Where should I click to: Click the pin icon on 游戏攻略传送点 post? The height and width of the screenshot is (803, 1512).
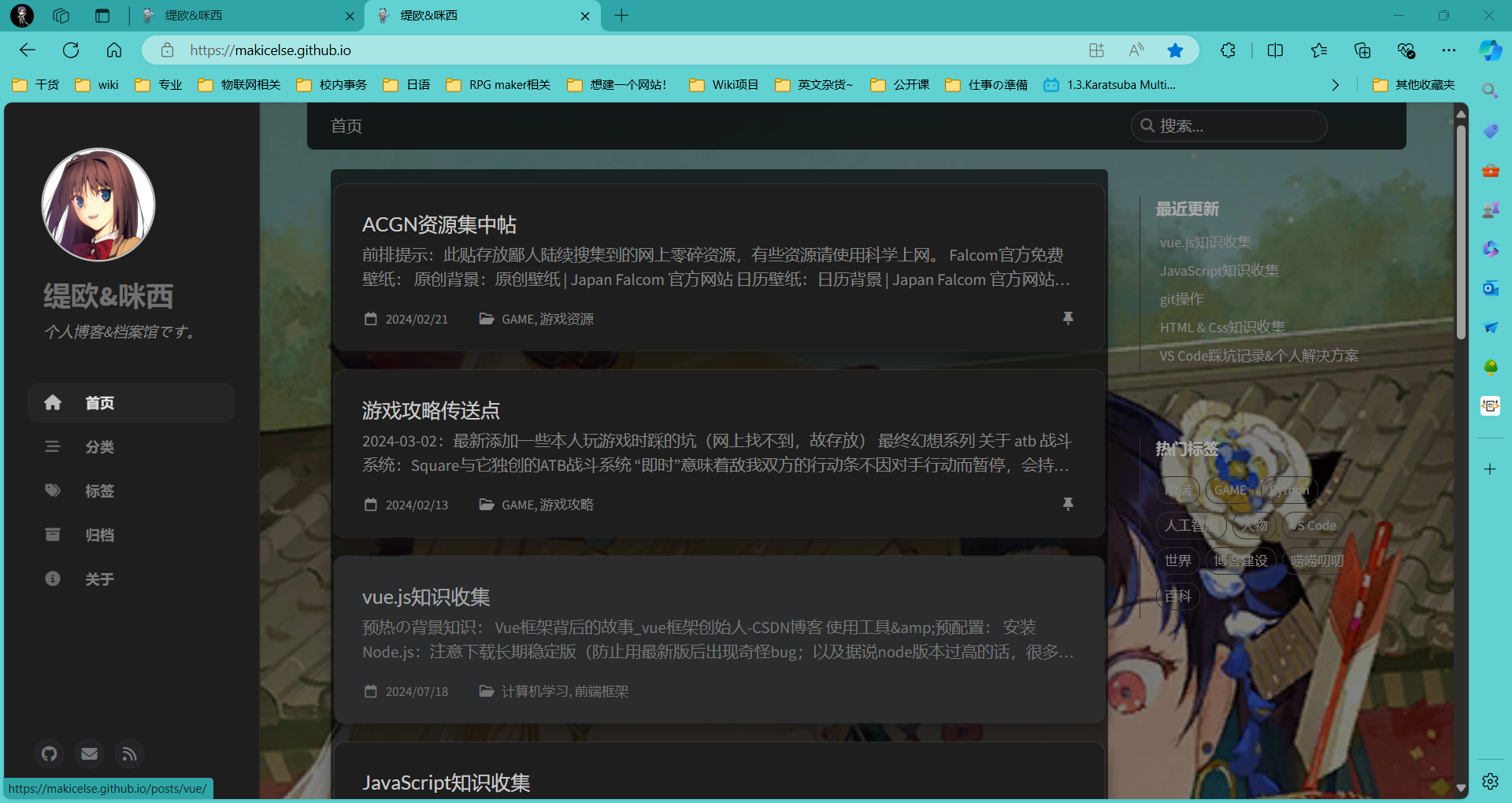pos(1068,504)
